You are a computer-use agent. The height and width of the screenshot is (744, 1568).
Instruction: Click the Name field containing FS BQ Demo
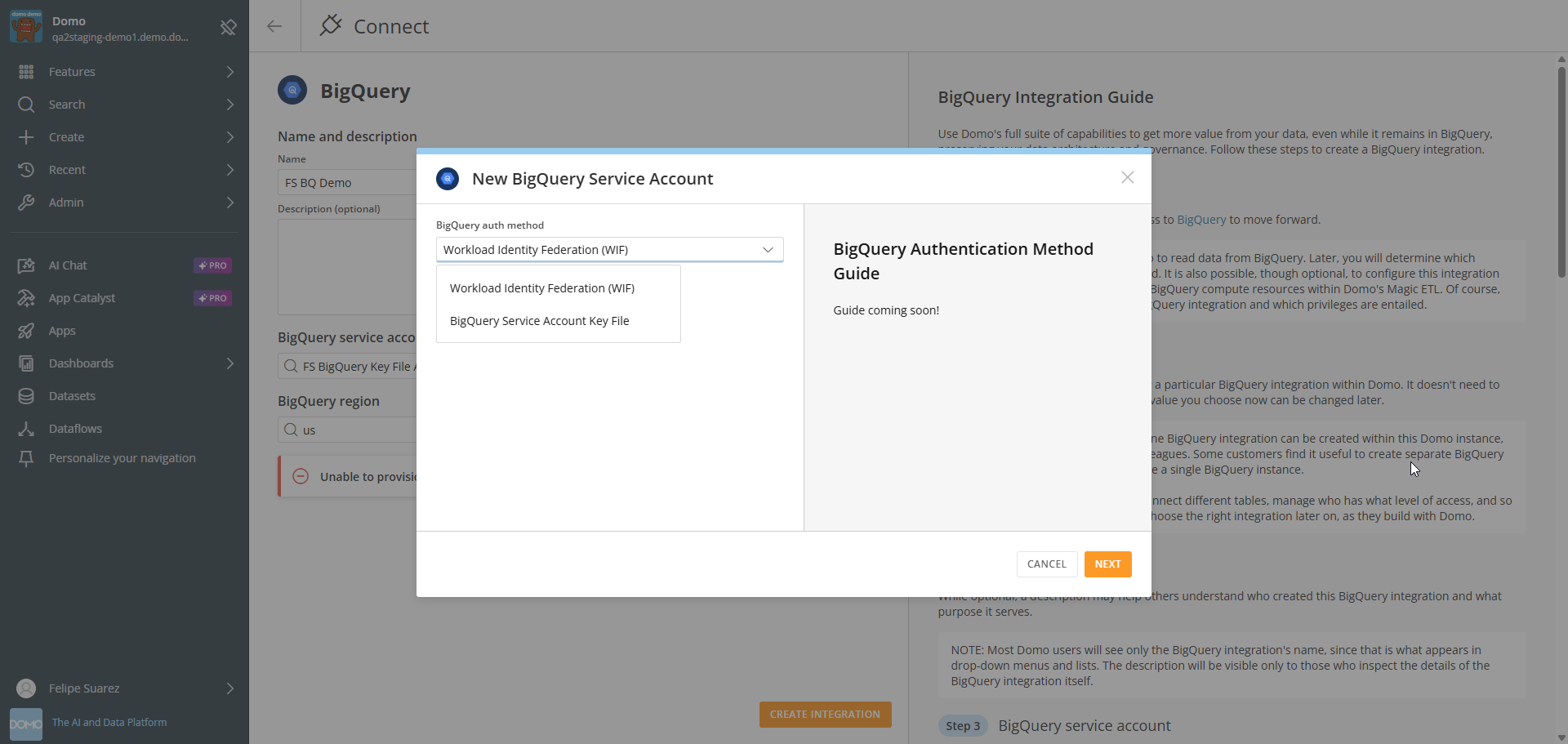tap(347, 183)
